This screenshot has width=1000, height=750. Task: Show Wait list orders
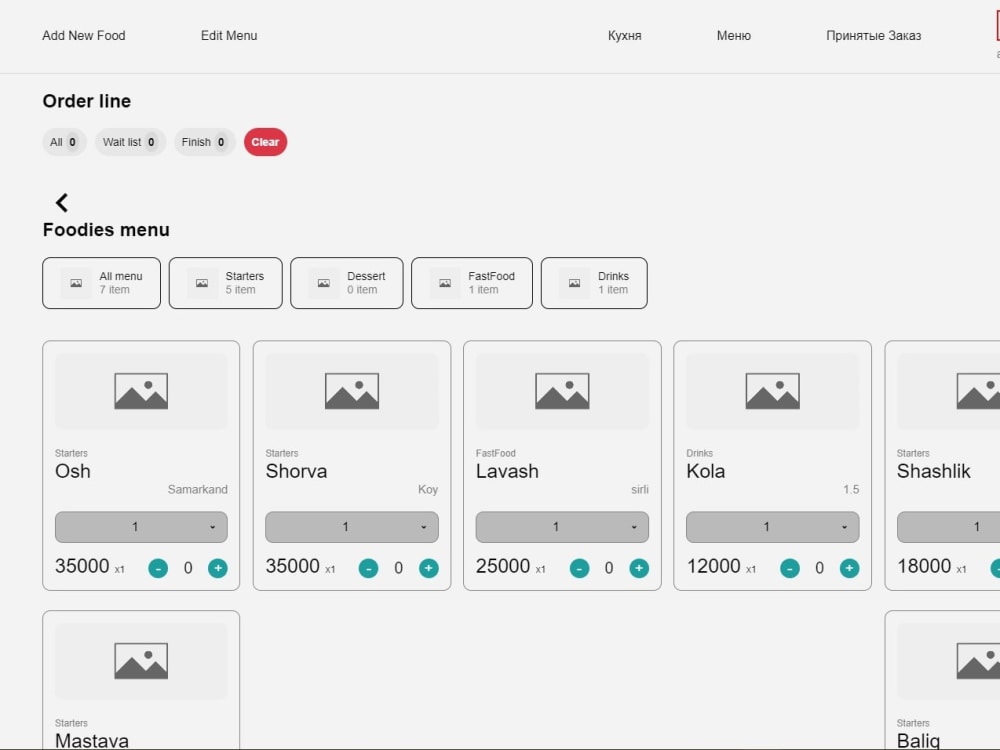point(130,142)
